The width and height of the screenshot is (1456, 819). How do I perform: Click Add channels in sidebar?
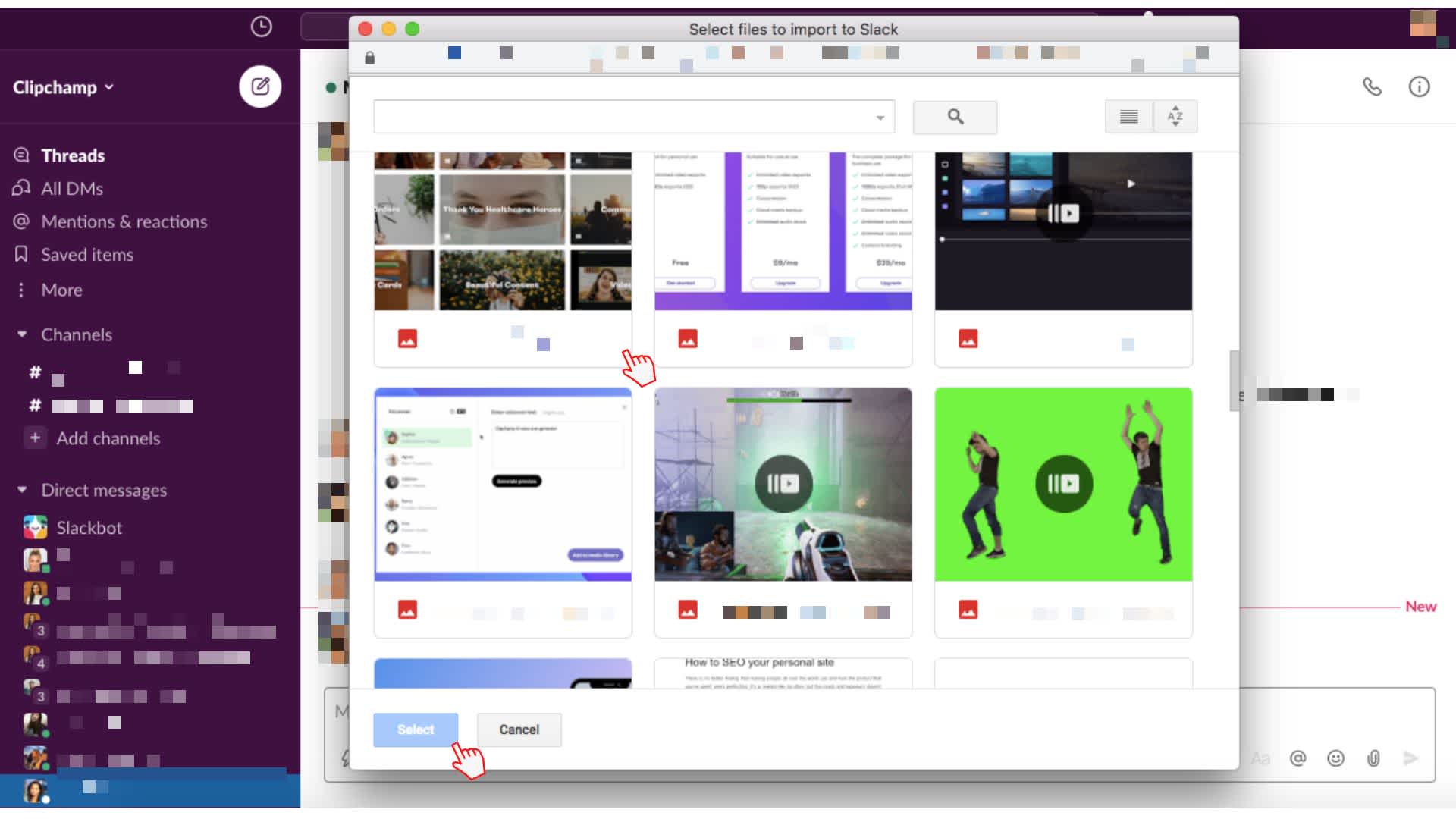(108, 438)
